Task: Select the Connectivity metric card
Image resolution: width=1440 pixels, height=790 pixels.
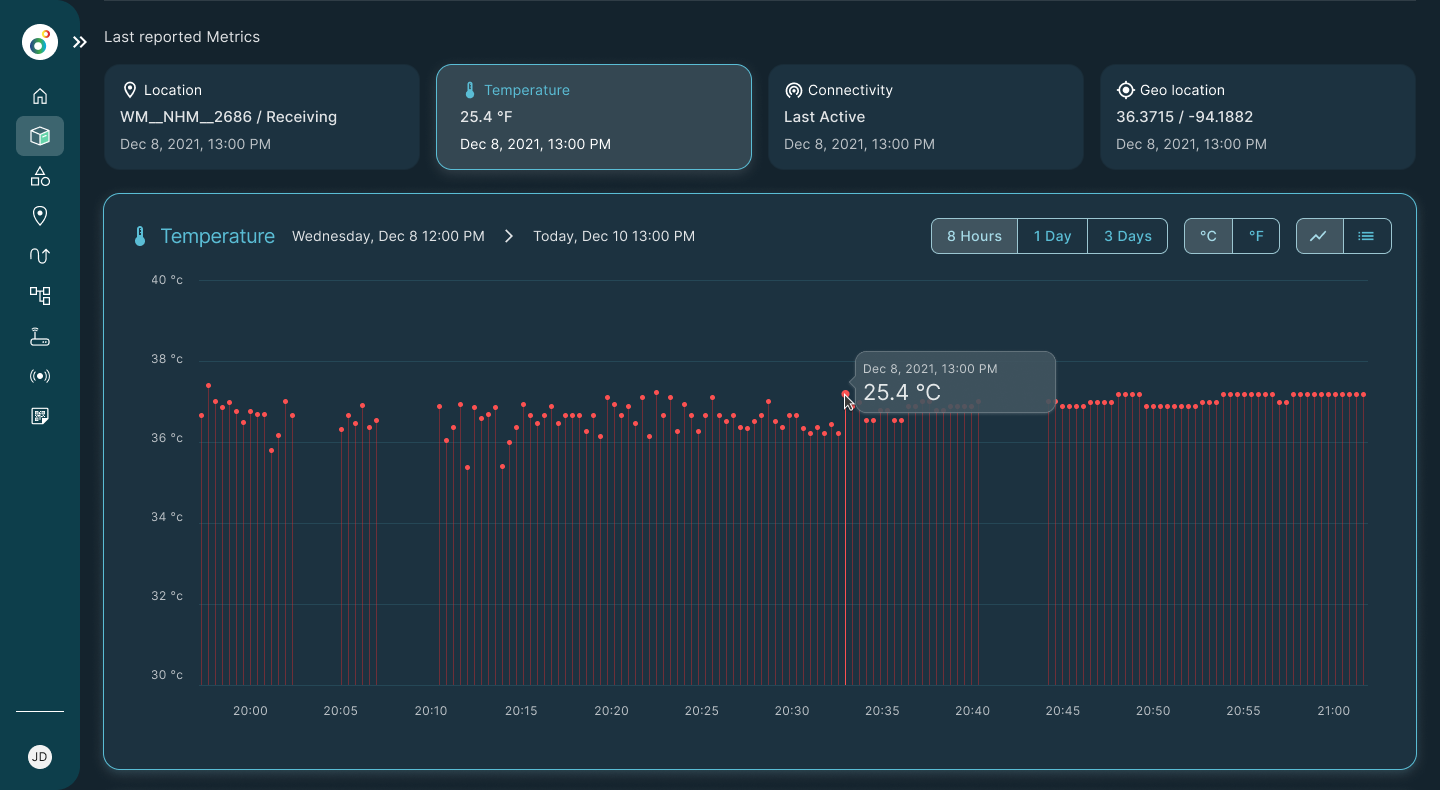Action: tap(926, 117)
